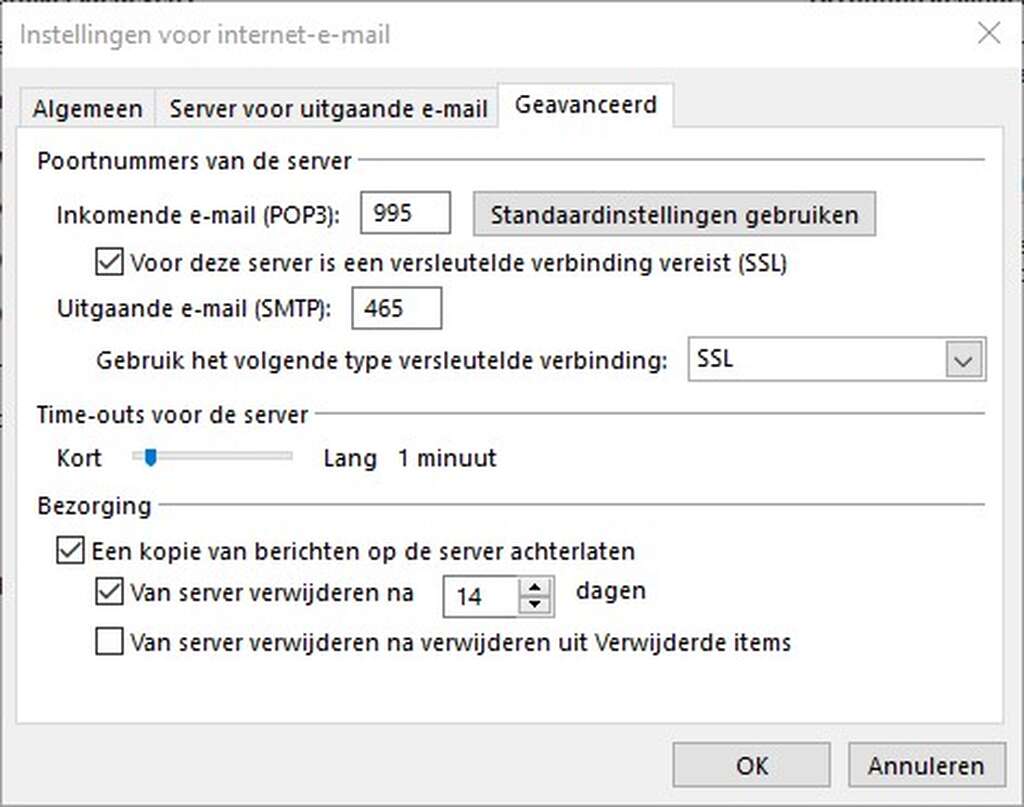The height and width of the screenshot is (807, 1024).
Task: Toggle SSL encrypted connection checkbox
Action: point(108,263)
